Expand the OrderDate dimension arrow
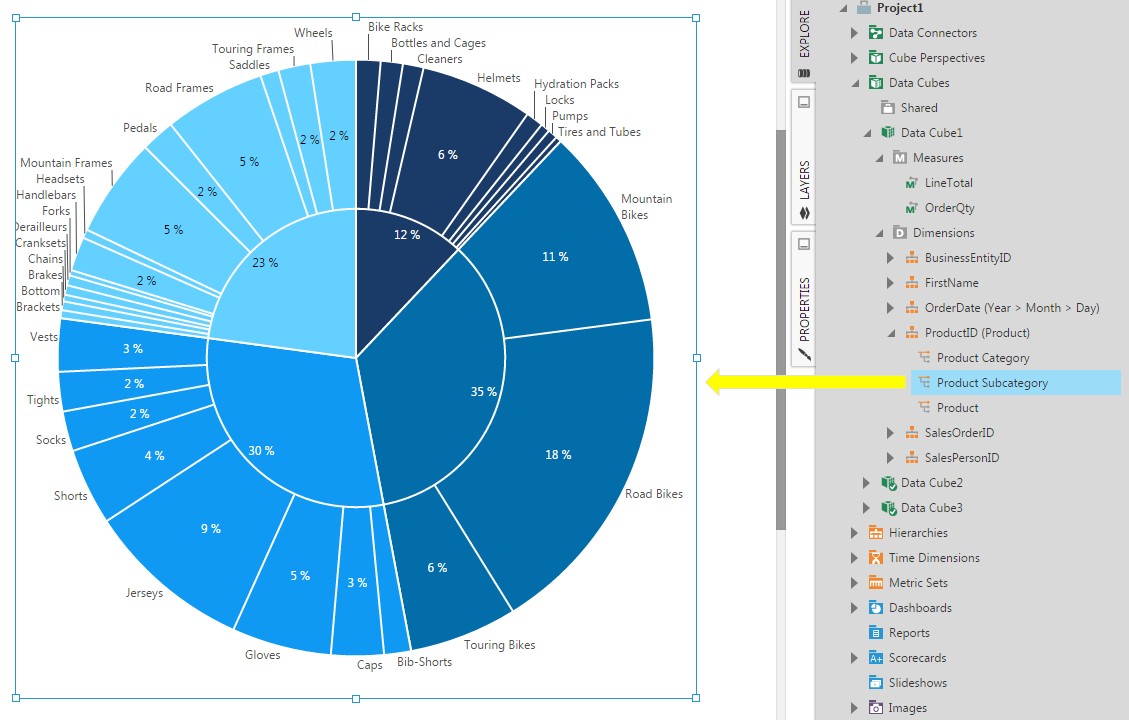Viewport: 1129px width, 720px height. pos(890,308)
